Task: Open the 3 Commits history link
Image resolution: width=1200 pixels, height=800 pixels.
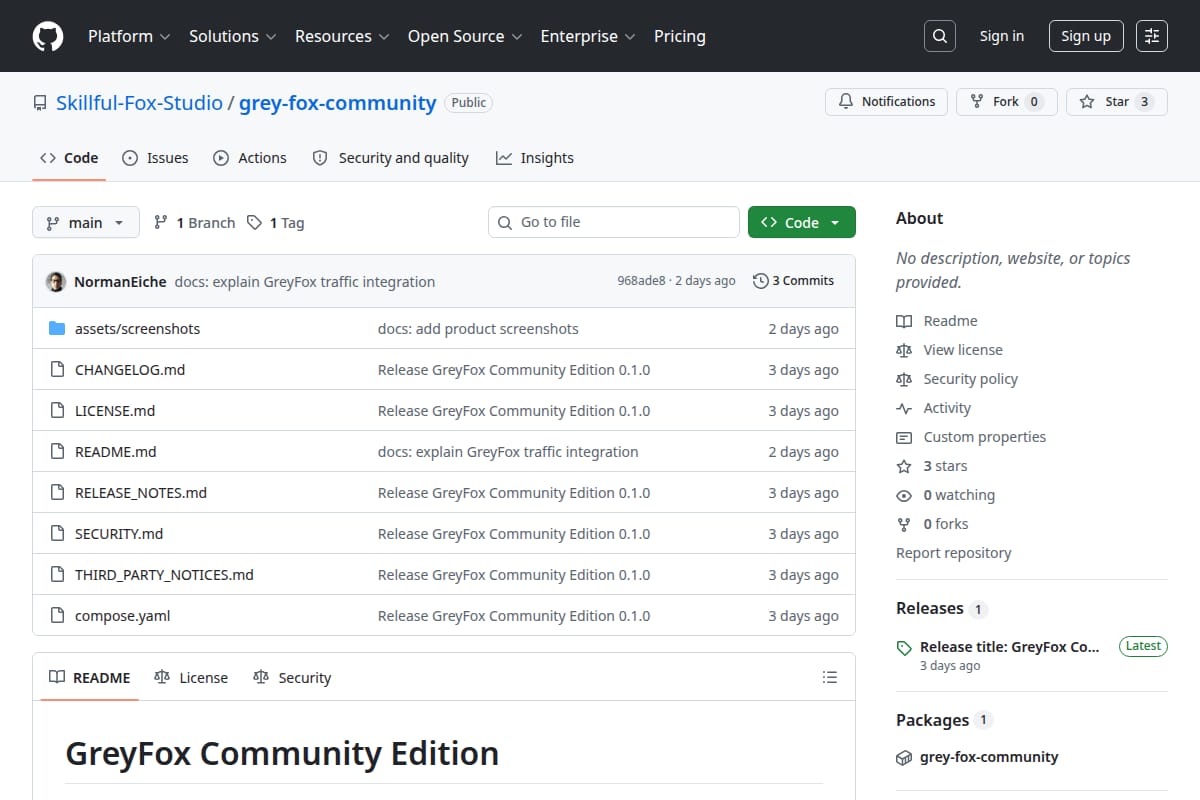Action: [x=794, y=281]
